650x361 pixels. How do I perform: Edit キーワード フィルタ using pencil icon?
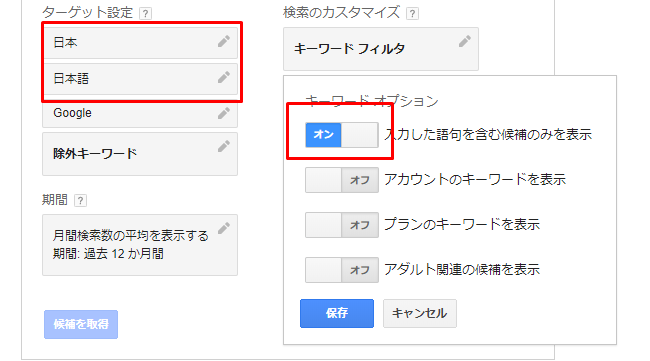point(465,41)
